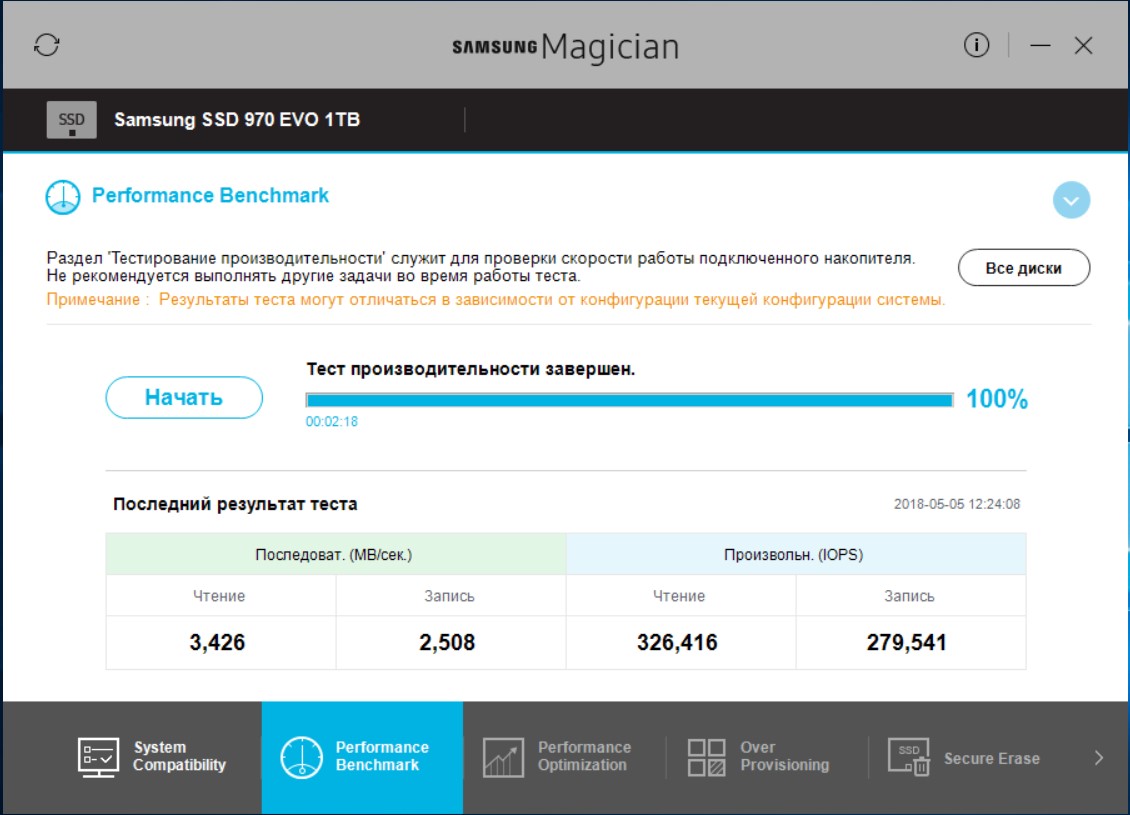
Task: Click the Последний результат теста heading
Action: [235, 504]
